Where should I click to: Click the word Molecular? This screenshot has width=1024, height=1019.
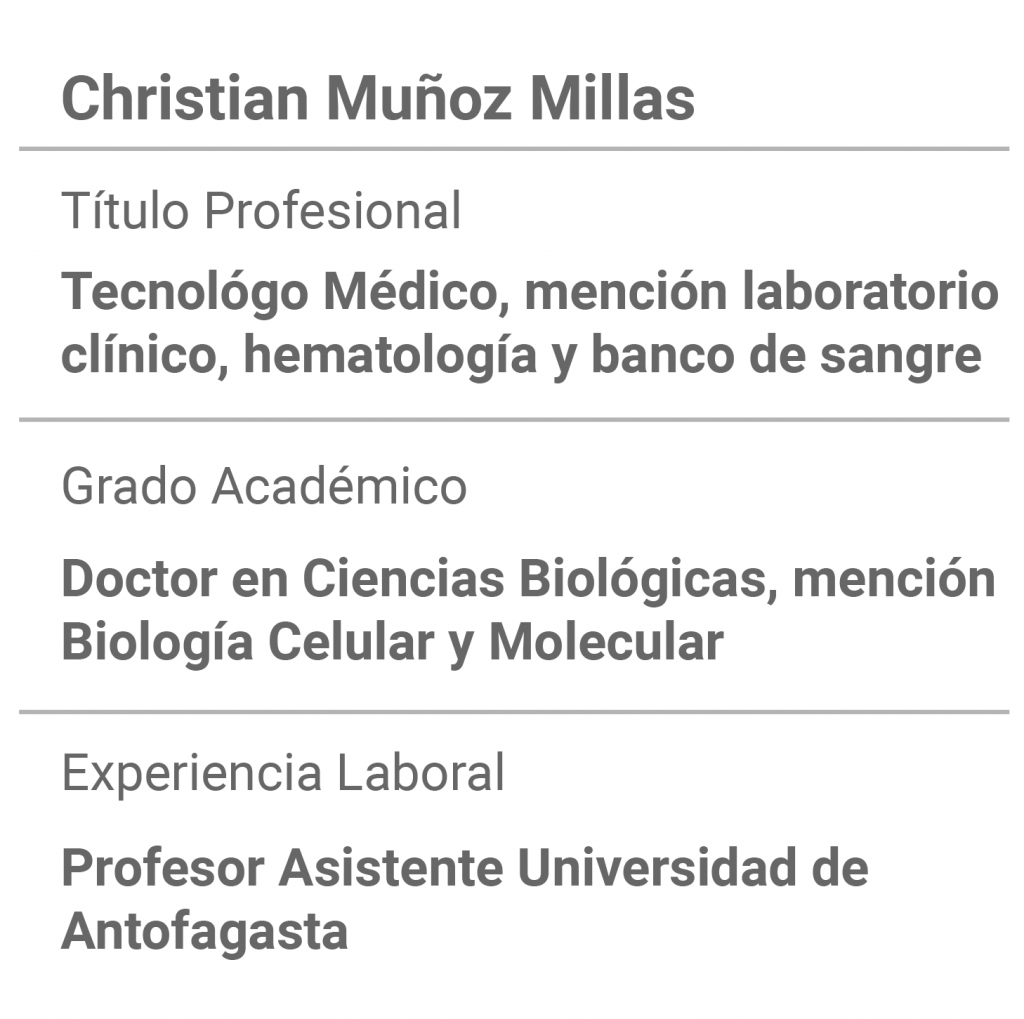(x=607, y=642)
